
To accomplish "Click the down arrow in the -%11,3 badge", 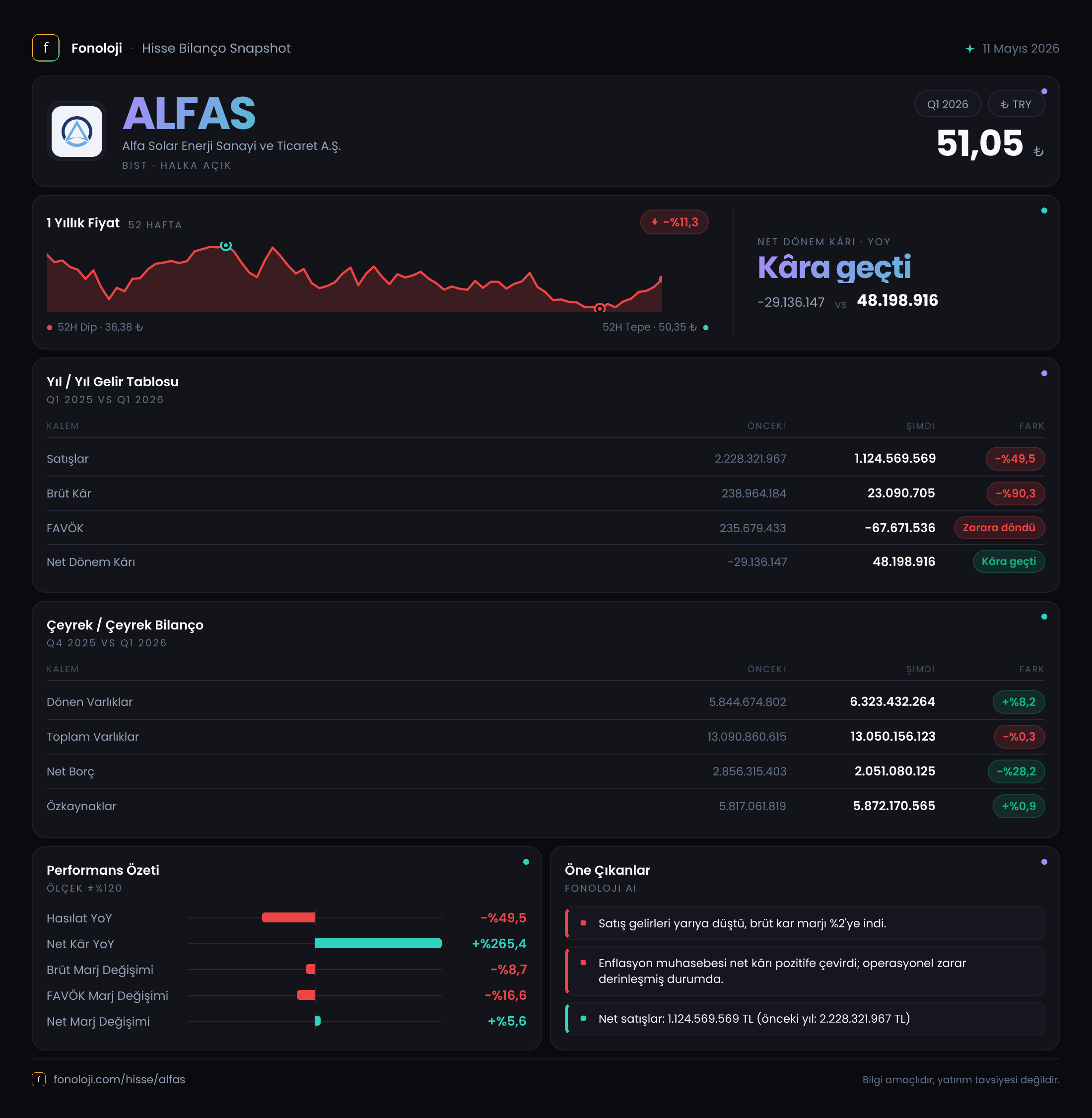I will (654, 222).
